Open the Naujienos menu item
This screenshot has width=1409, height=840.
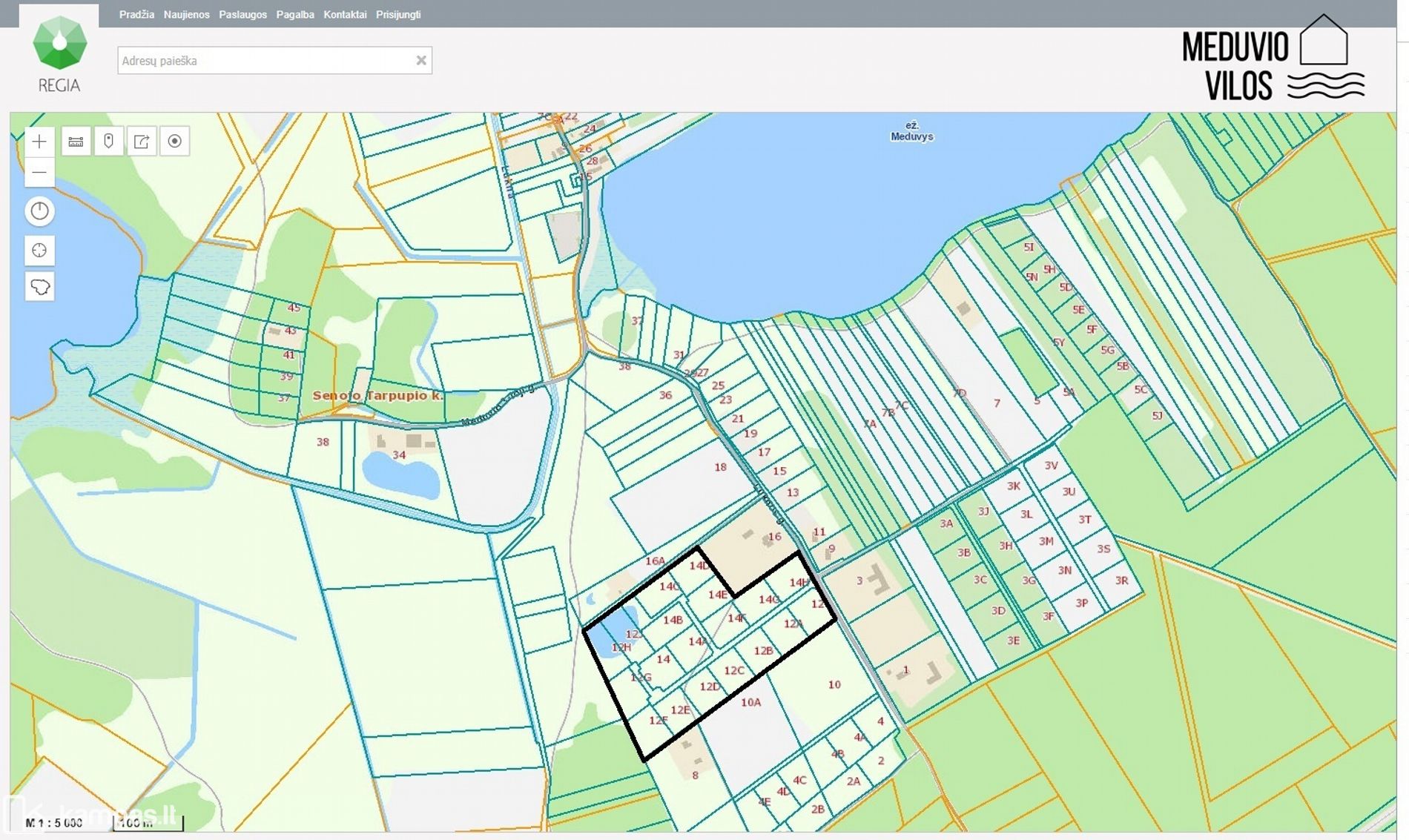(186, 15)
